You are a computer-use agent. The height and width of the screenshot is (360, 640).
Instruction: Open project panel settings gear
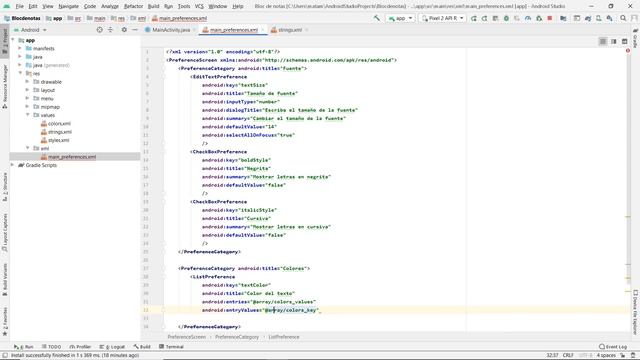(x=124, y=30)
